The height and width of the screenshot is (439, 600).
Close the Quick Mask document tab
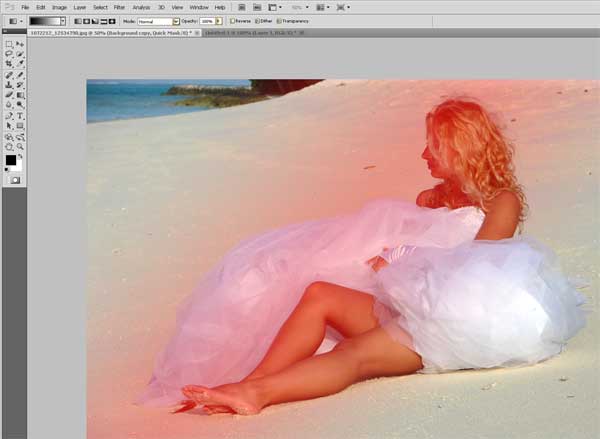197,33
